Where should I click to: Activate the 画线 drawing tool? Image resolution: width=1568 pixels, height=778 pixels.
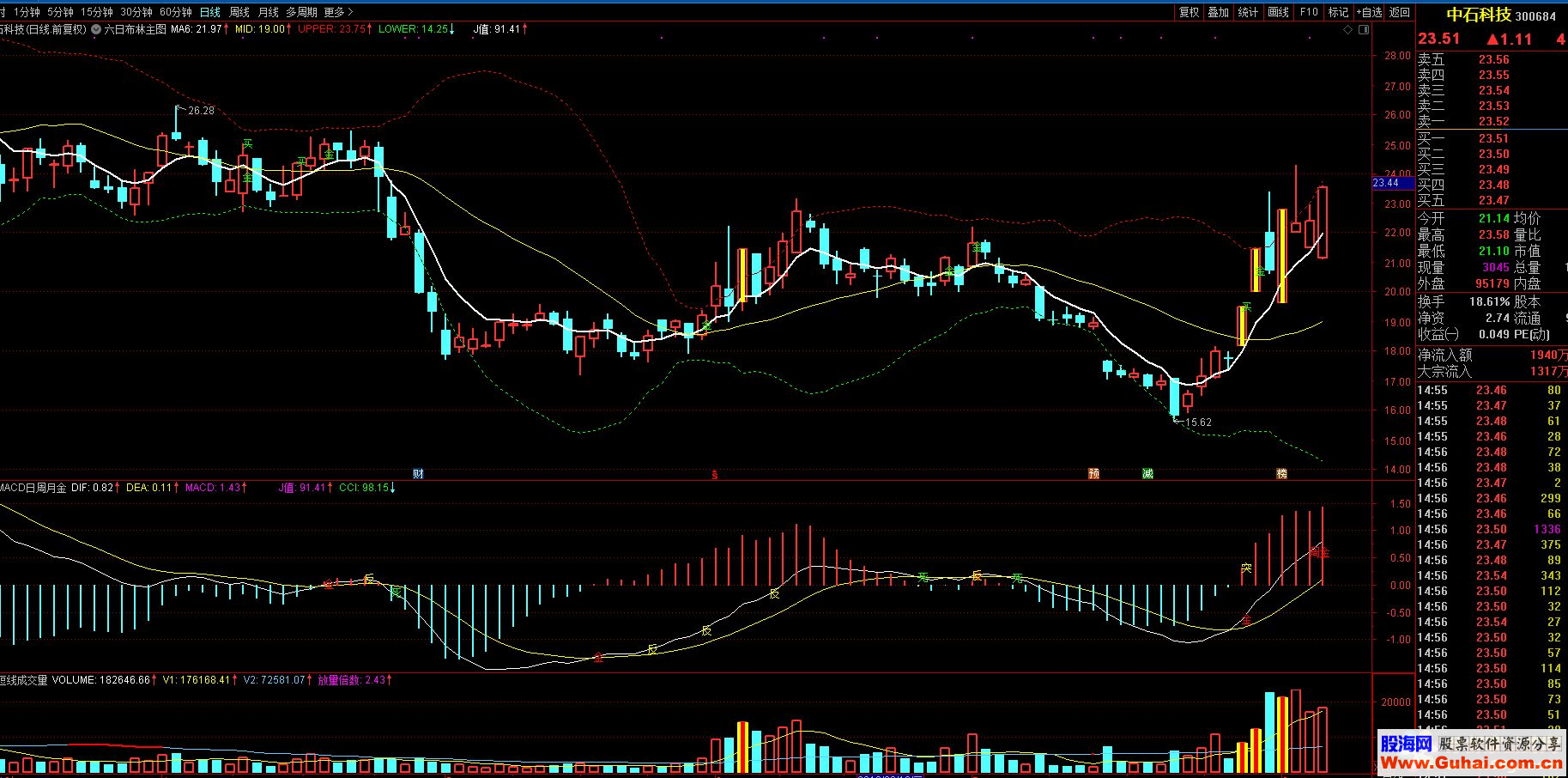click(1279, 12)
